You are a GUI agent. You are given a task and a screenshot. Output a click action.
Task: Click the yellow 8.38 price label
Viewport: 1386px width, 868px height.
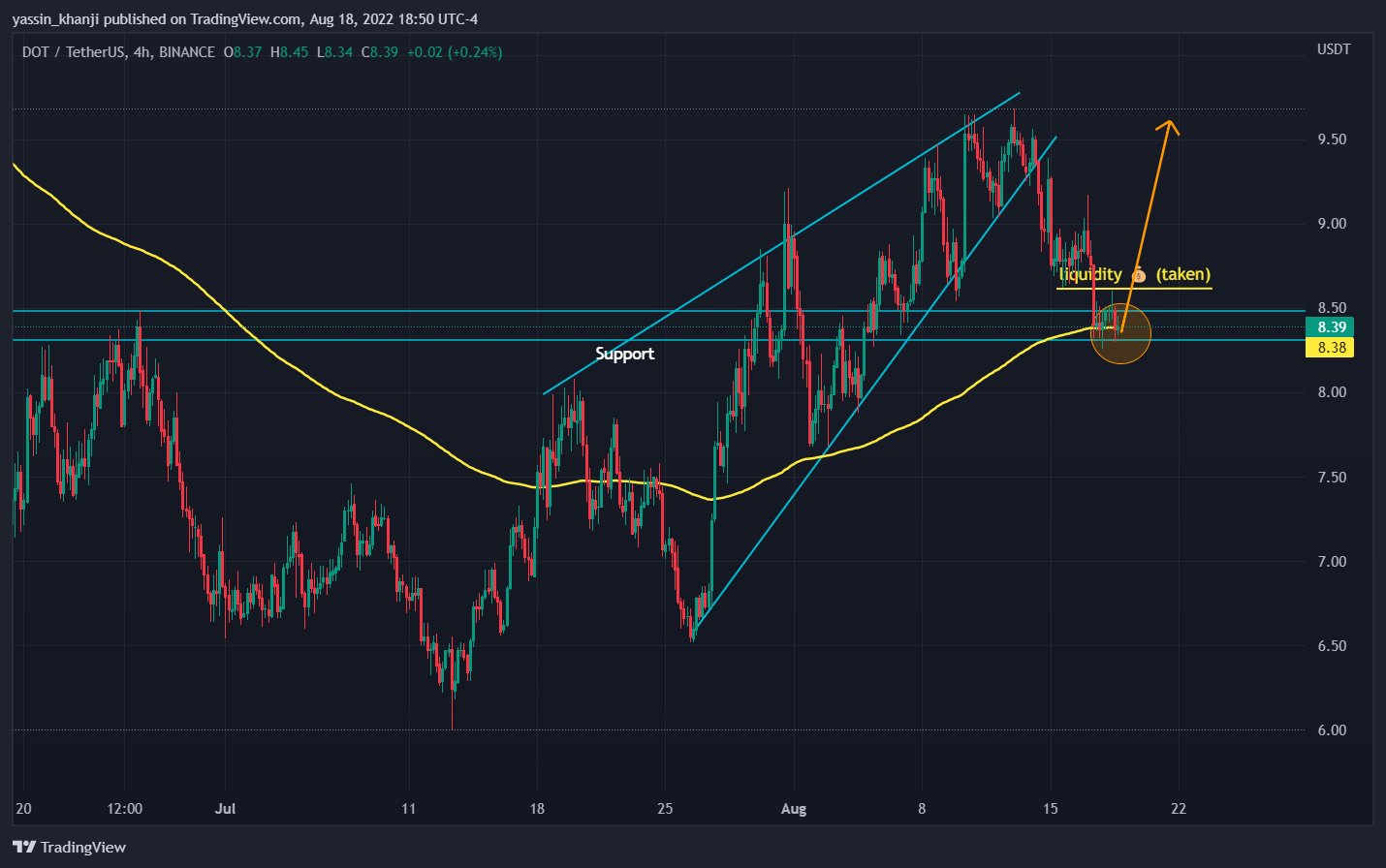(x=1331, y=347)
